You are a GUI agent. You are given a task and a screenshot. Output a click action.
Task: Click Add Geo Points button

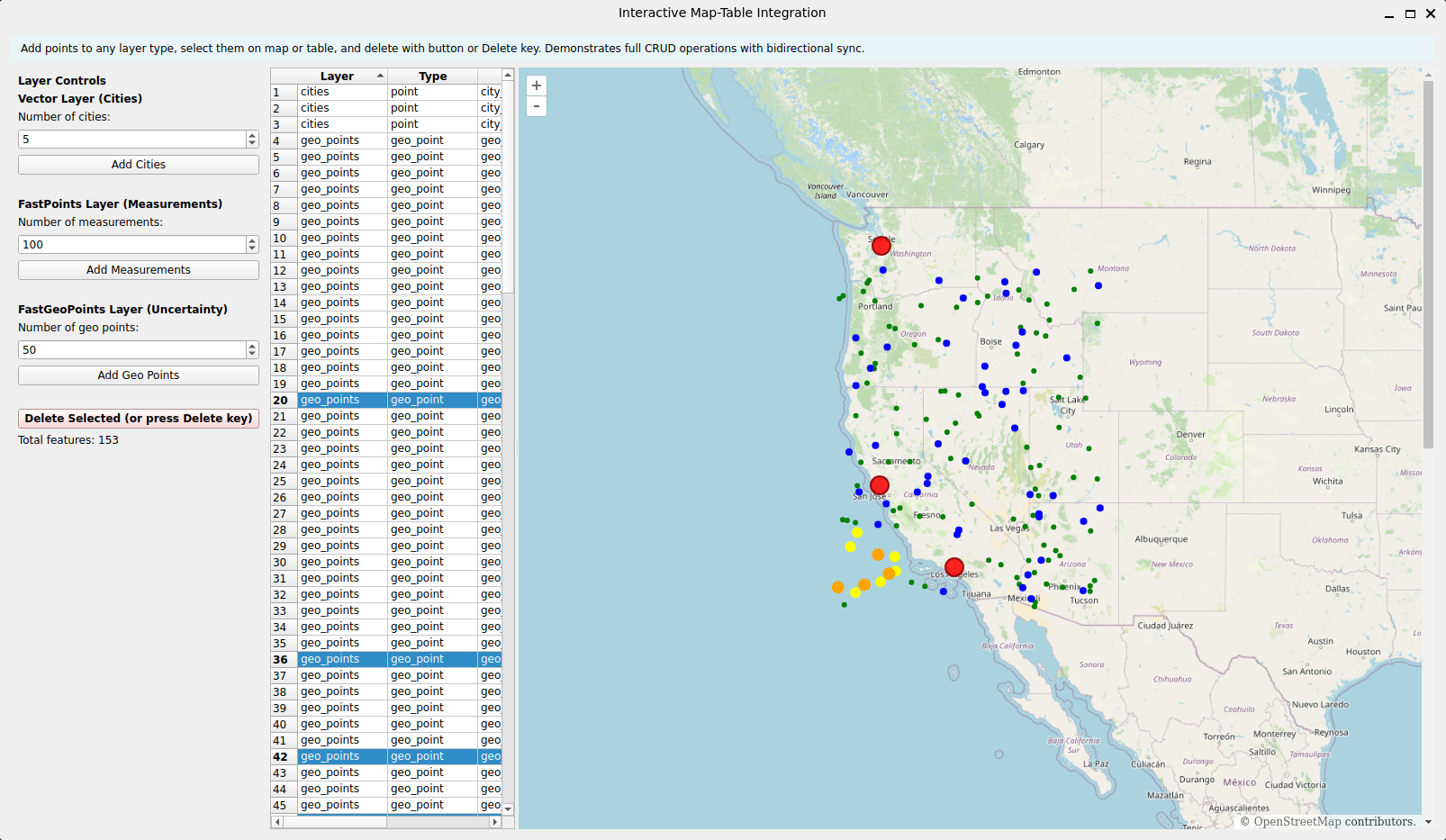point(139,375)
